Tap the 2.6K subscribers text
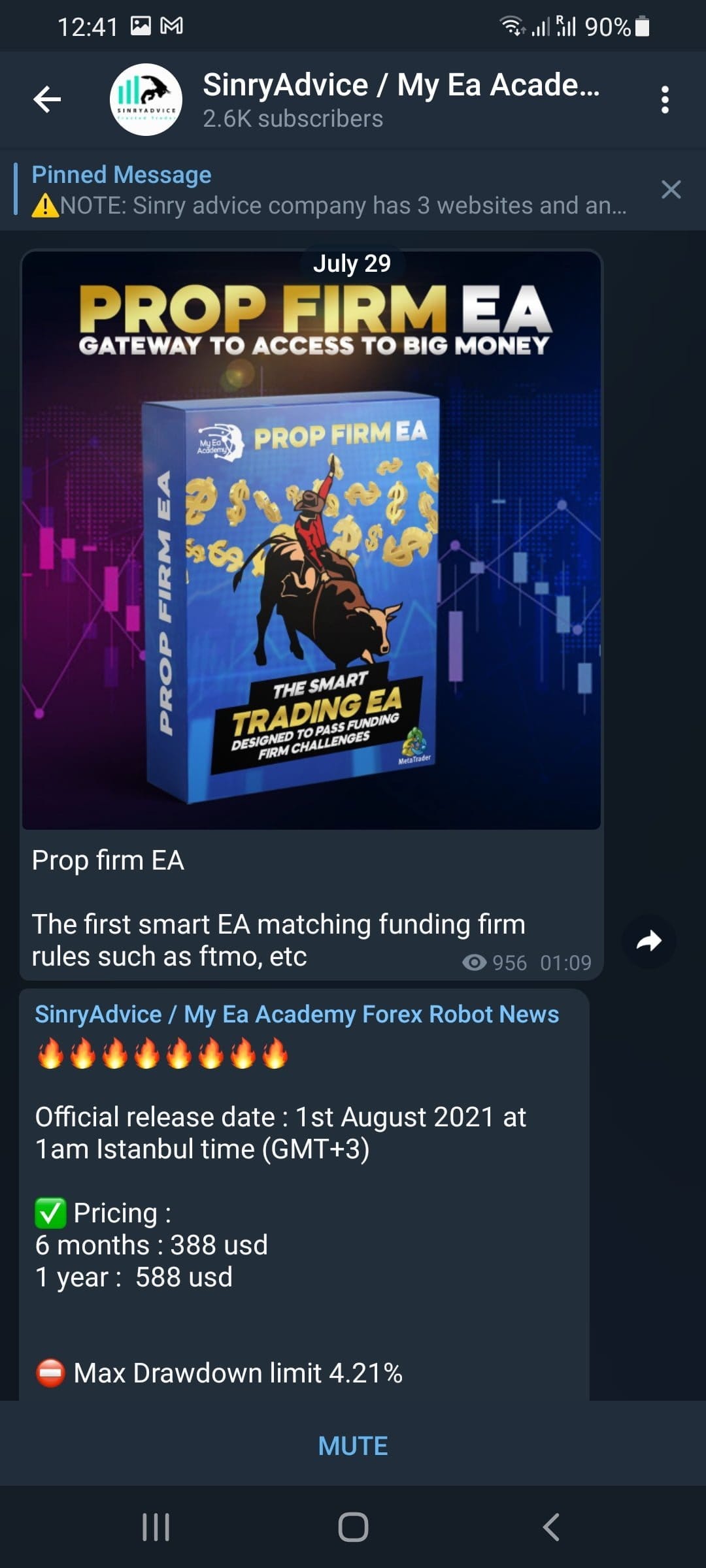Screen dimensions: 706x1568 pyautogui.click(x=293, y=119)
